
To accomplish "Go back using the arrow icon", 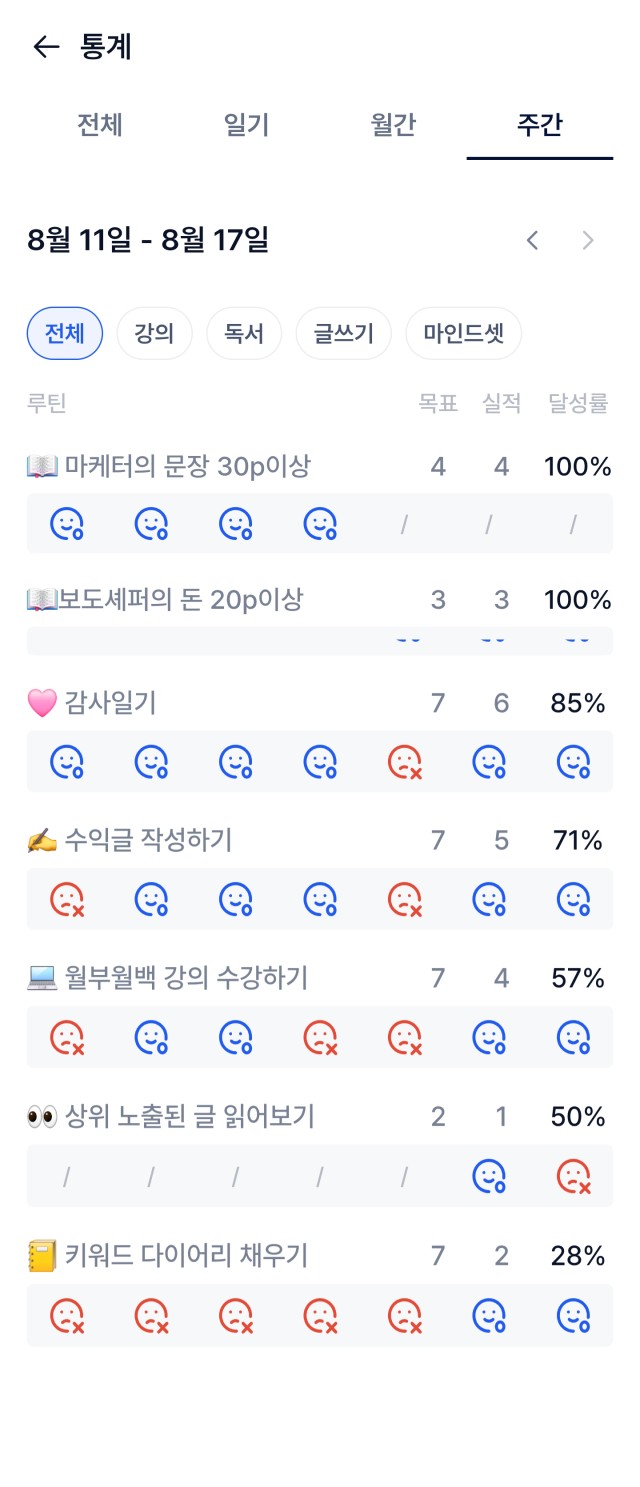I will 46,47.
